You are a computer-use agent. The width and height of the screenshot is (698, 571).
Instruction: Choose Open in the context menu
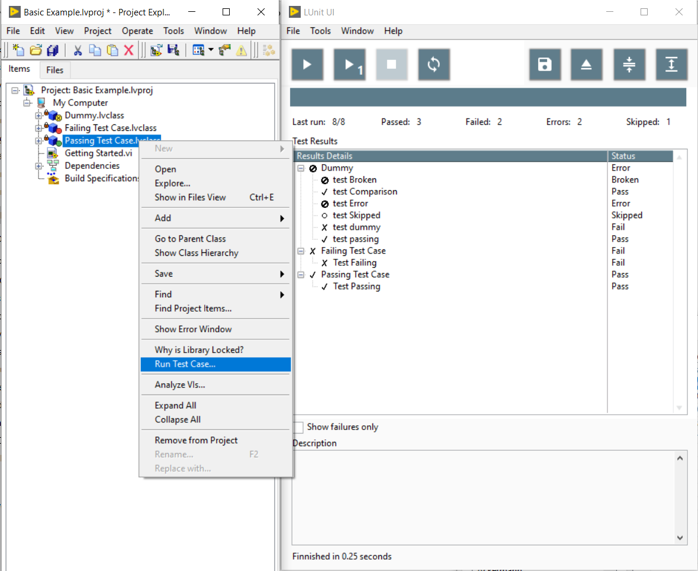click(216, 169)
